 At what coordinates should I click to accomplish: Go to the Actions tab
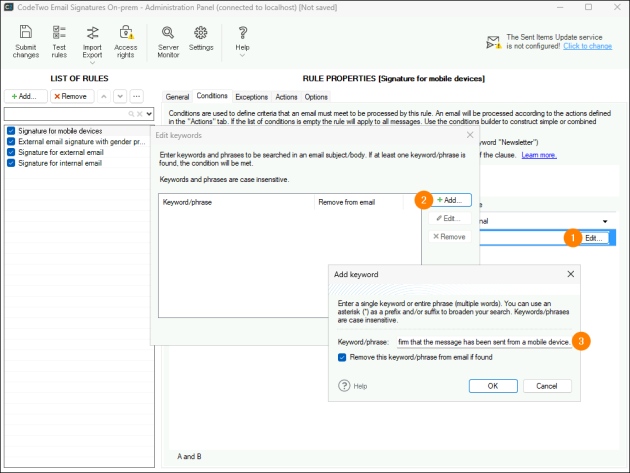click(x=286, y=97)
